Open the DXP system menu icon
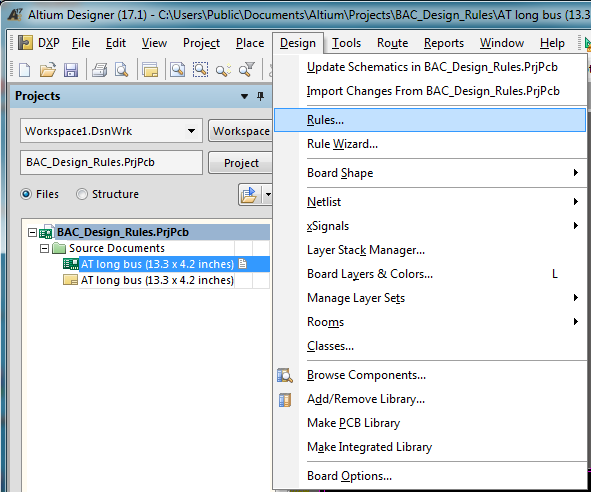 point(25,43)
